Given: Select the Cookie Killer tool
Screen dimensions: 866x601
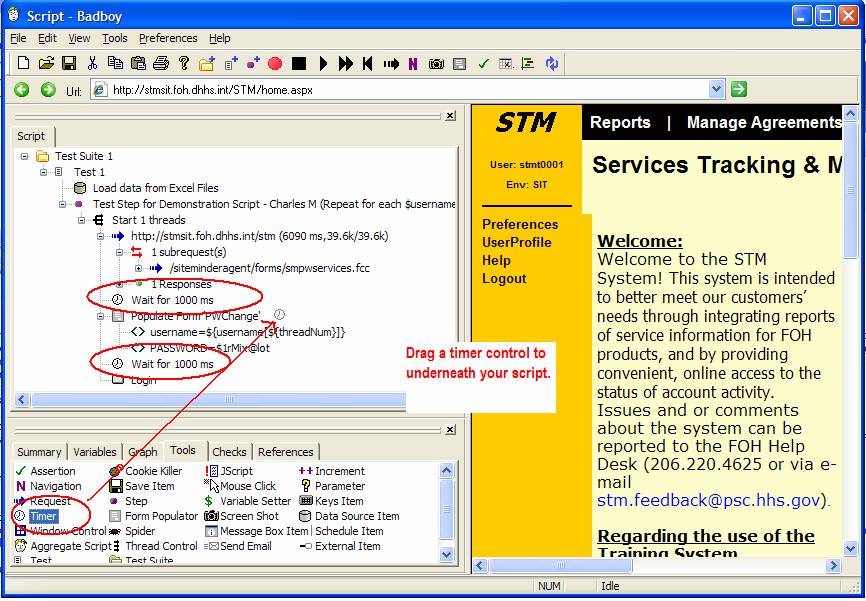Looking at the screenshot, I should pyautogui.click(x=153, y=471).
